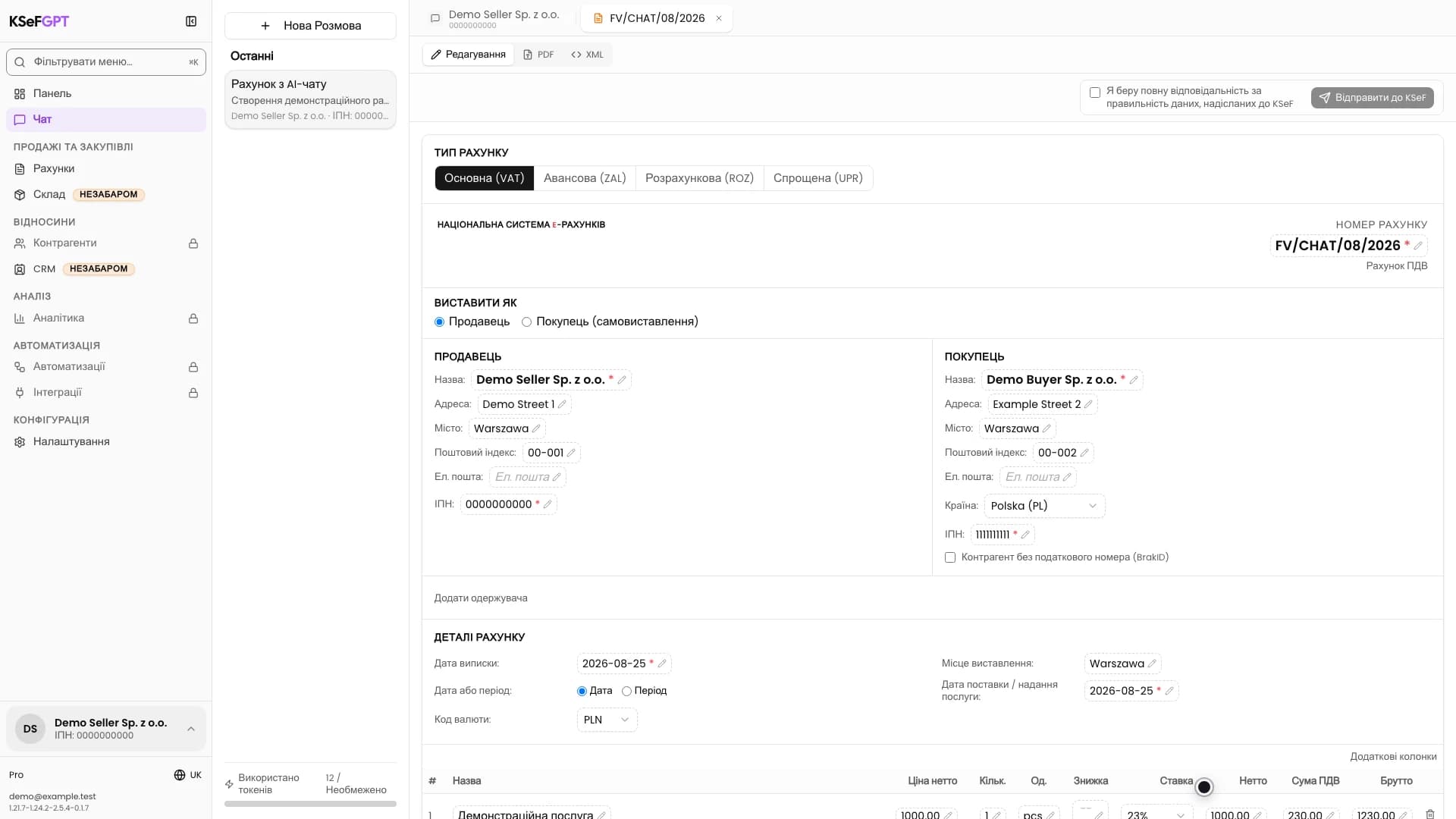Click Демонстраційна послуга item name field
Image resolution: width=1456 pixels, height=819 pixels.
532,814
